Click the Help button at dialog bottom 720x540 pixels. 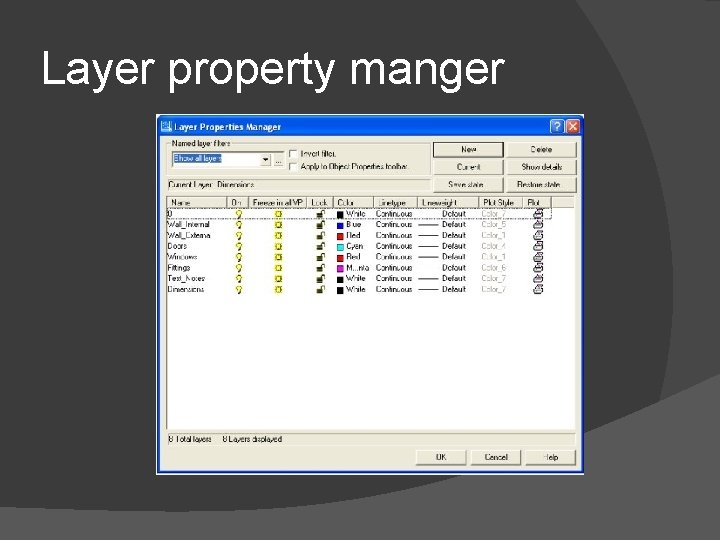[x=551, y=457]
